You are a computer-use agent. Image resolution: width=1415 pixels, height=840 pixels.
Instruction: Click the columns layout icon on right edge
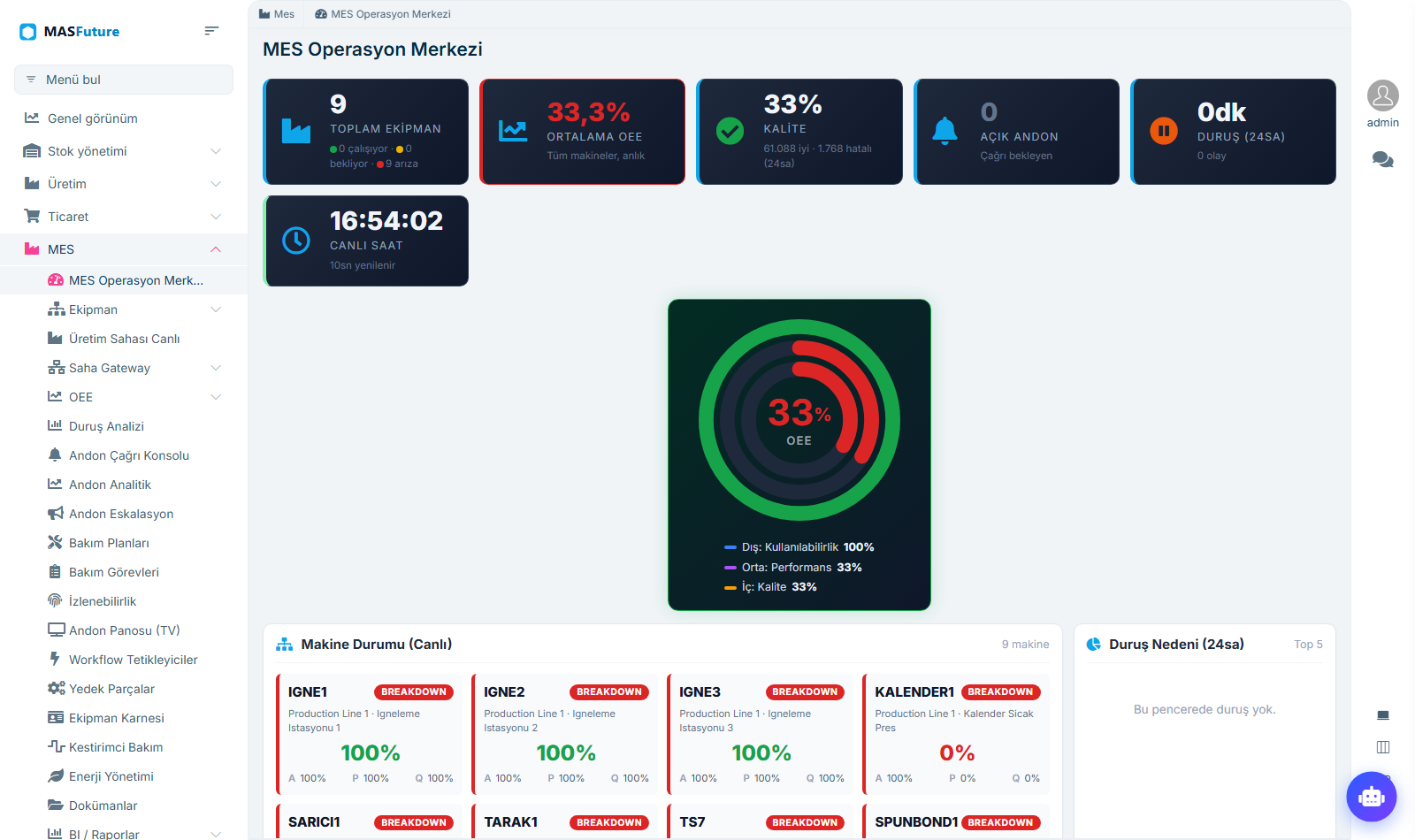(x=1383, y=747)
